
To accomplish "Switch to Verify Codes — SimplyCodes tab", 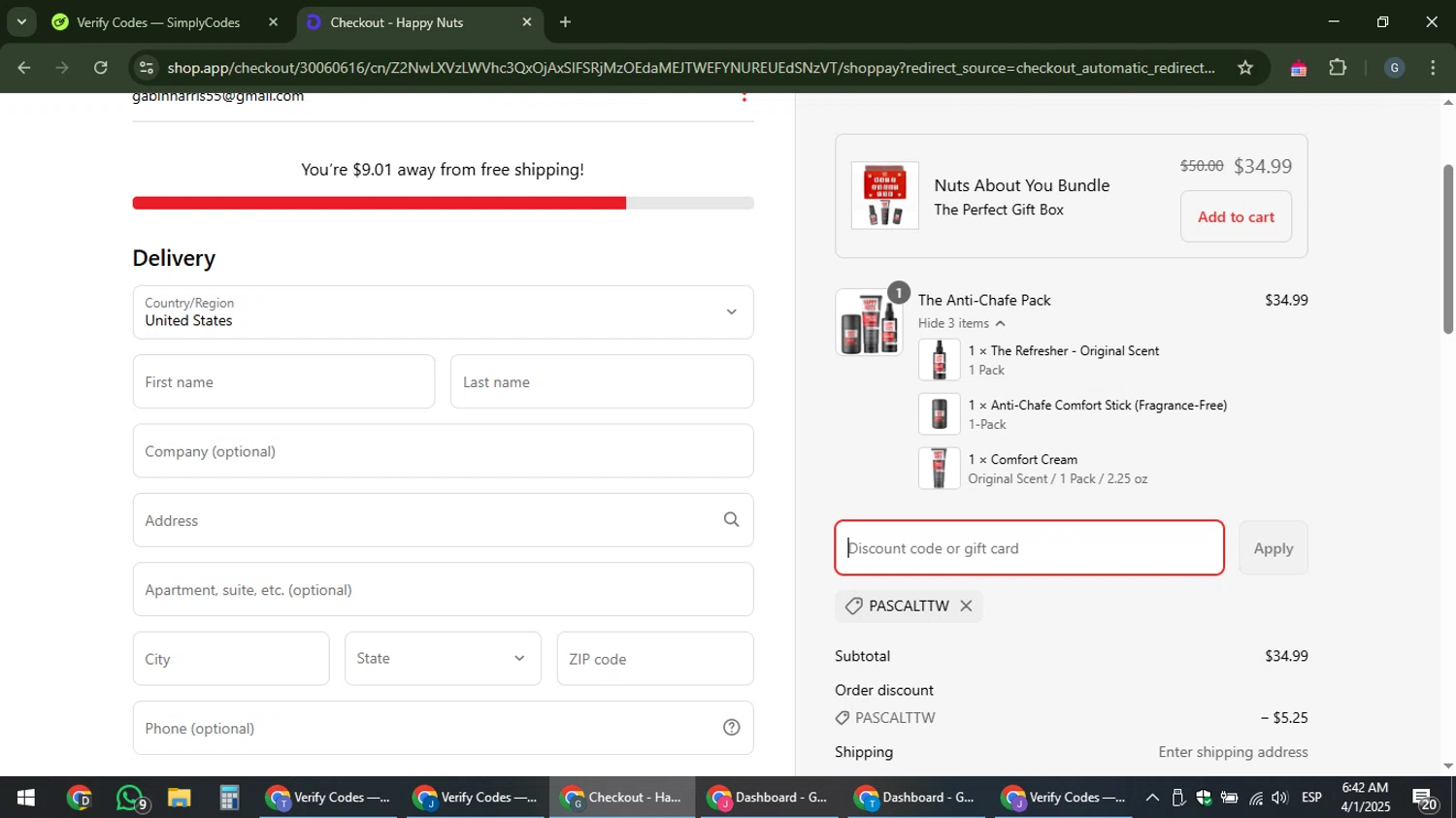I will pos(159,21).
